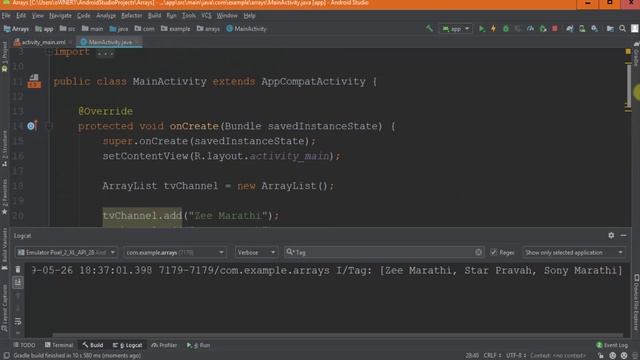Change the UTF-8 file encoding
The image size is (640, 360).
516,356
